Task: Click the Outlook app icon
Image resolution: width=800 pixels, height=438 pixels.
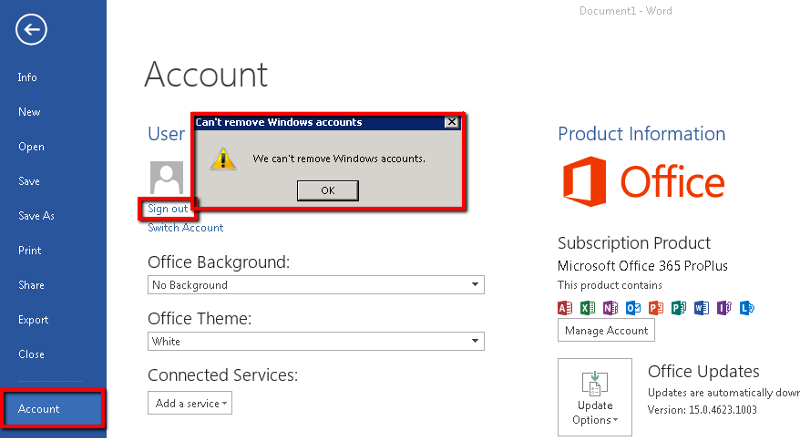Action: coord(633,308)
